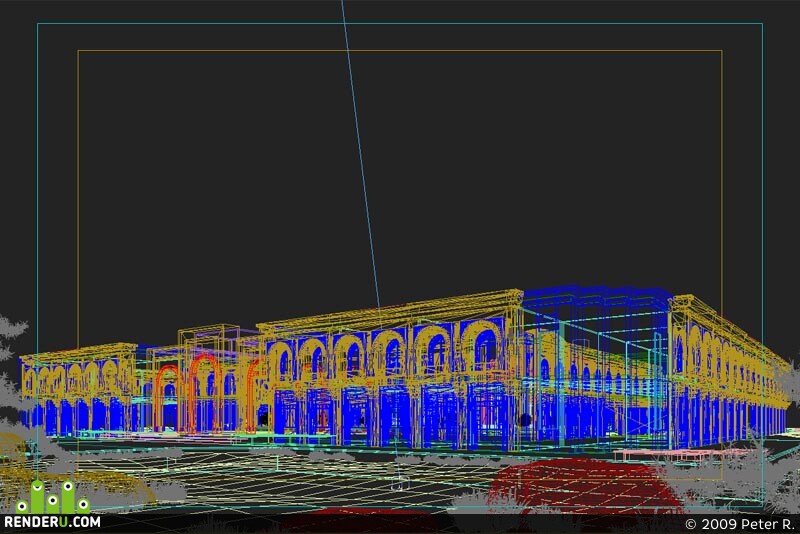800x534 pixels.
Task: Select the yellow ground paving grid
Action: click(x=286, y=477)
